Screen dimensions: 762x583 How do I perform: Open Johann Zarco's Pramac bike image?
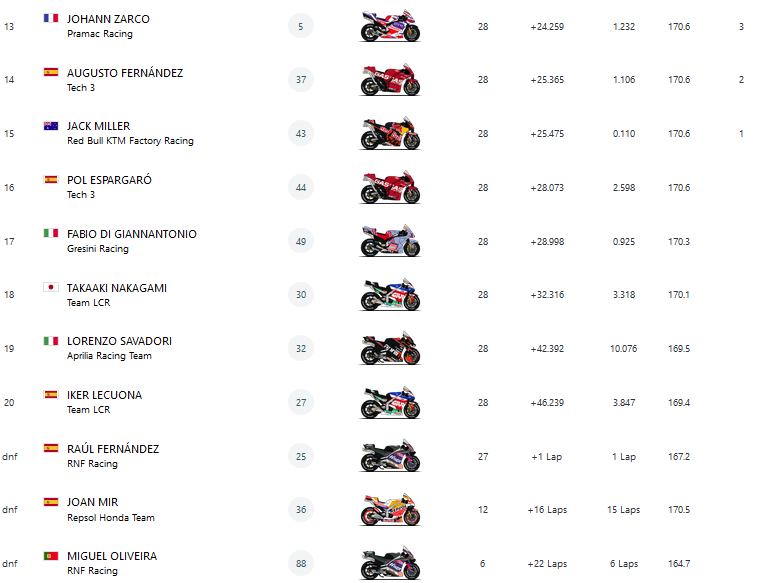point(390,27)
